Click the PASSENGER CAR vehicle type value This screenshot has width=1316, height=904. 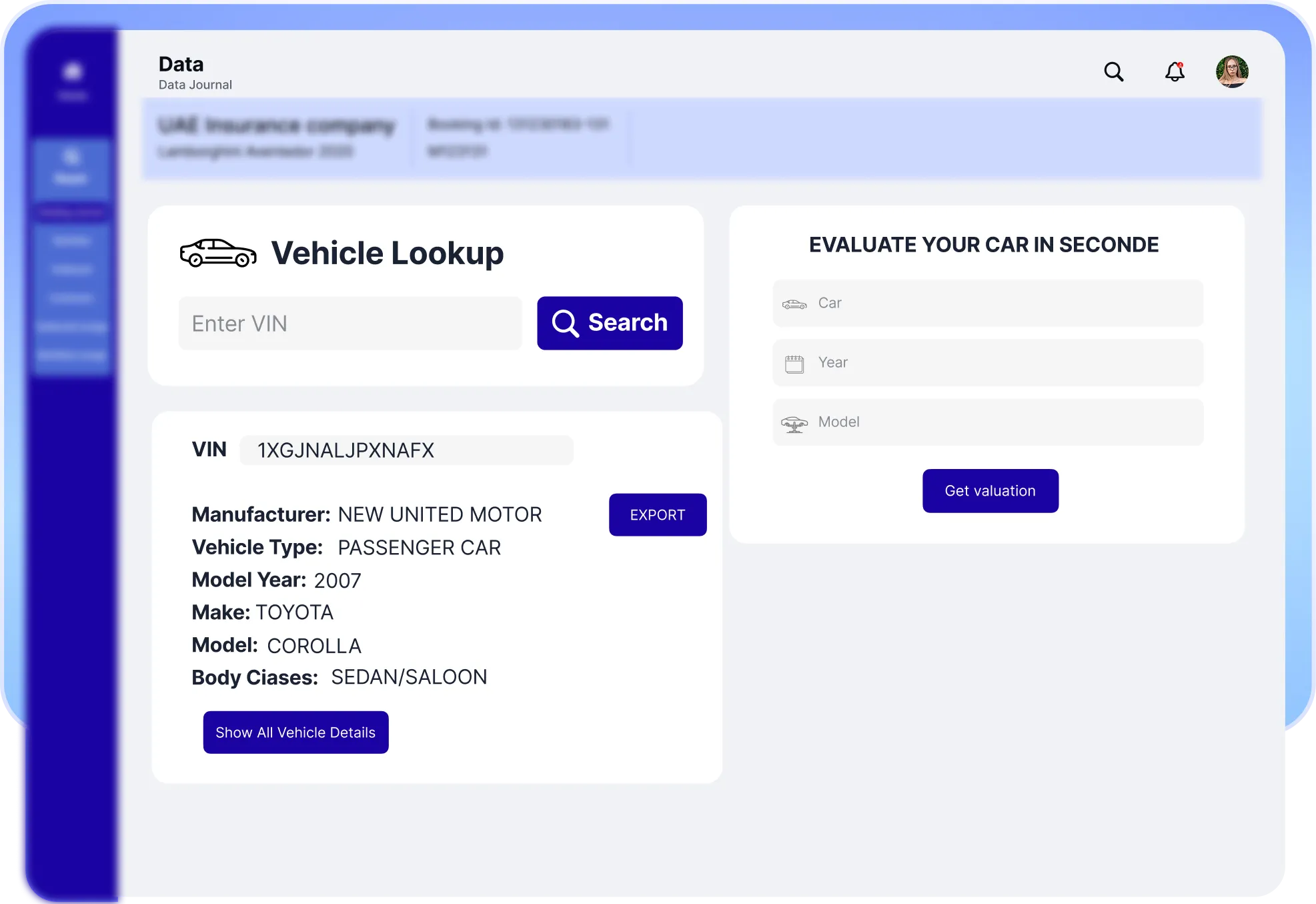(419, 548)
